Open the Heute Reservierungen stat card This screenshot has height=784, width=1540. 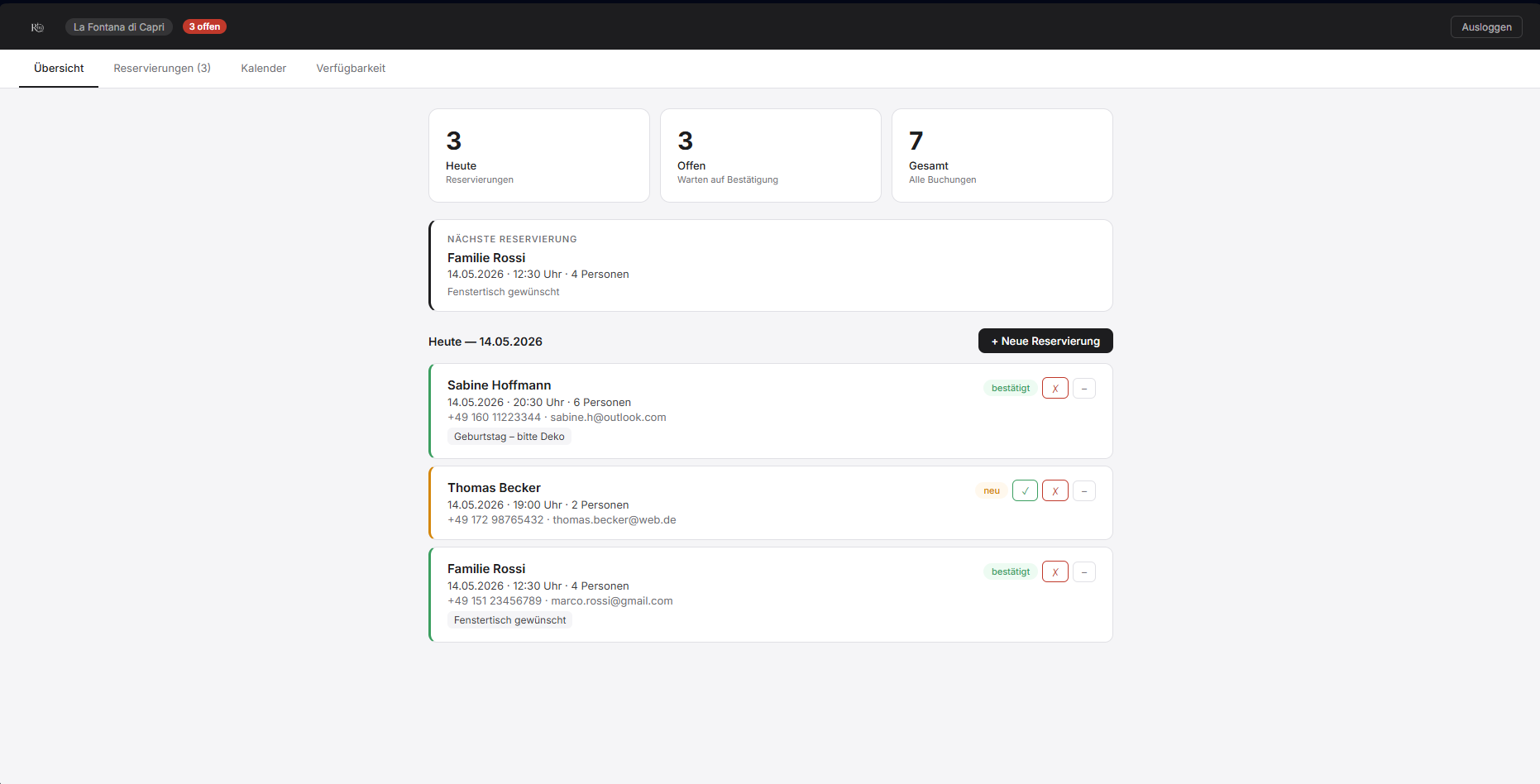coord(539,155)
